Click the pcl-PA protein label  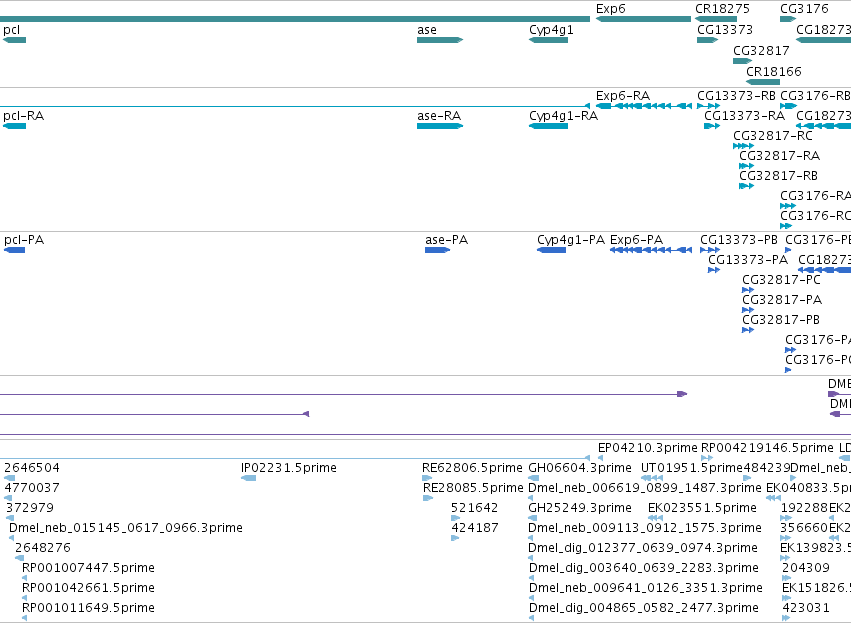[x=24, y=240]
